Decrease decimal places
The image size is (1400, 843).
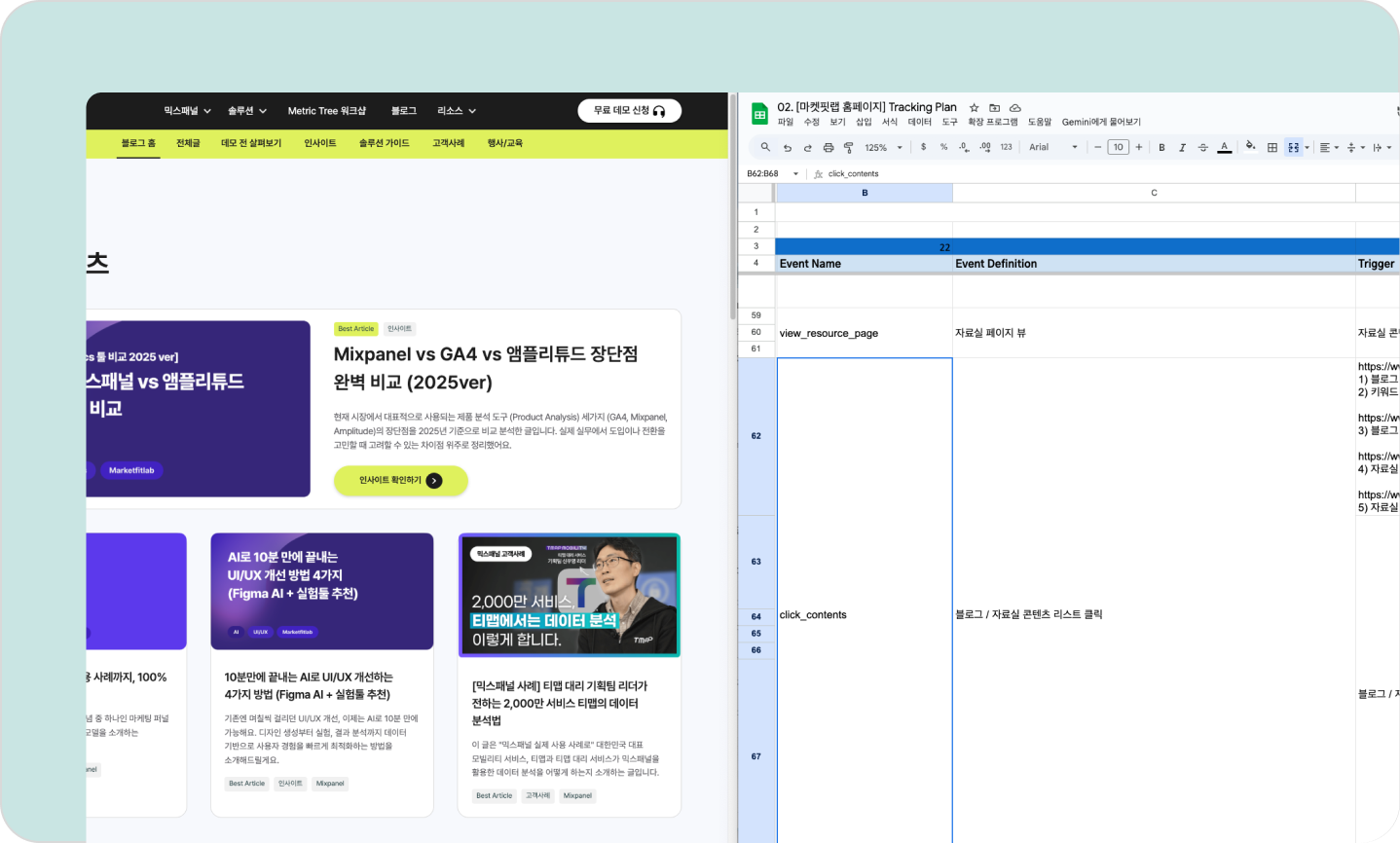964,147
